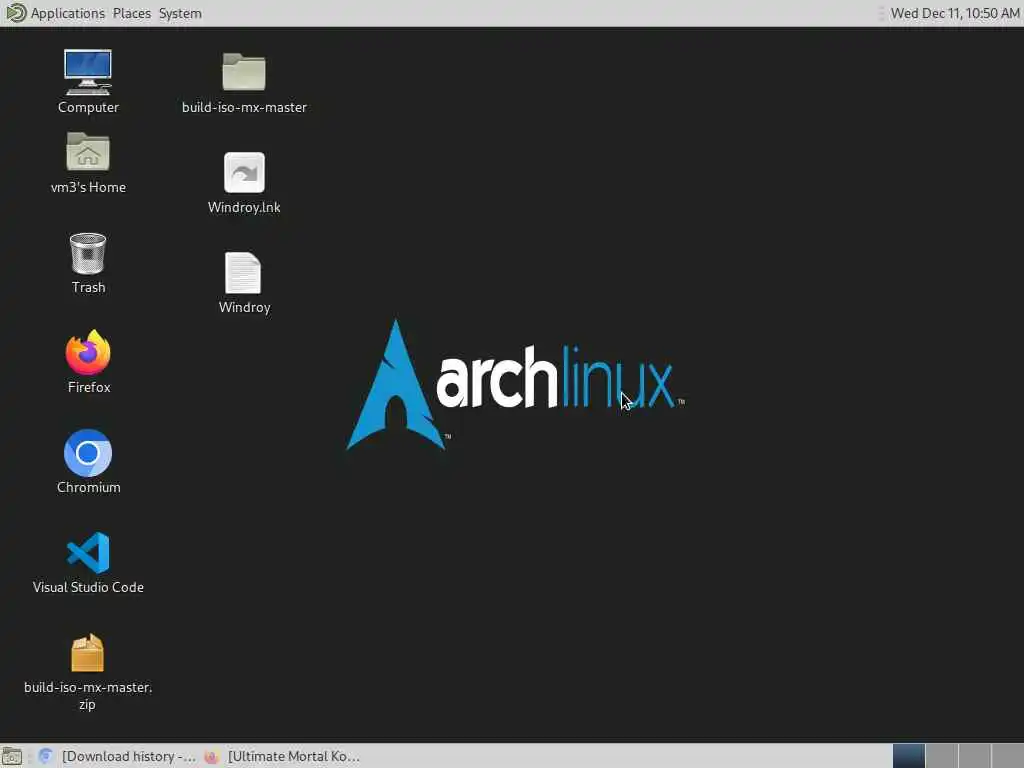Switch to the first workspace in switcher
The image size is (1024, 768).
click(x=908, y=756)
